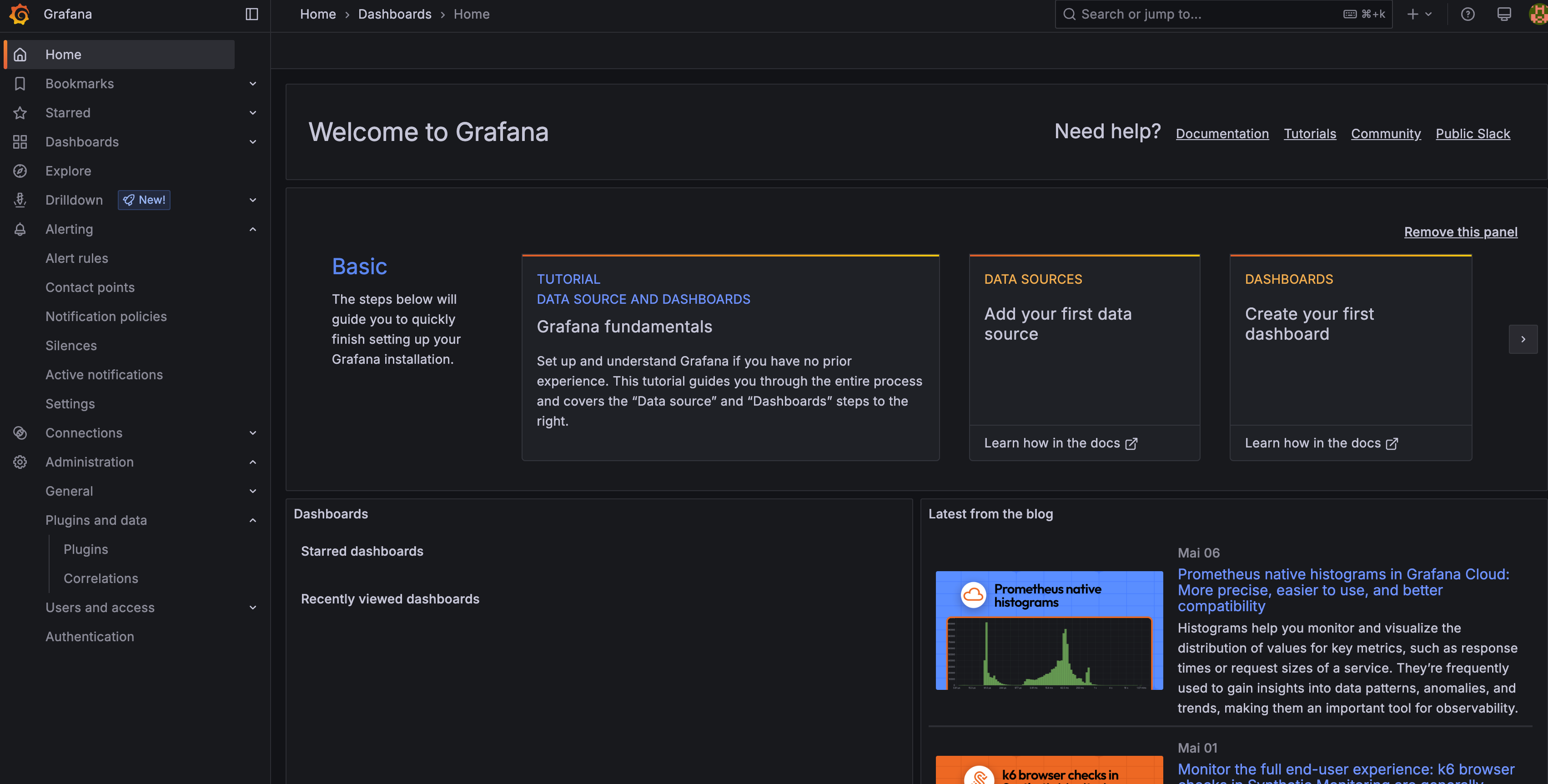Open Alerting Settings in sidebar
The height and width of the screenshot is (784, 1548).
click(x=70, y=404)
